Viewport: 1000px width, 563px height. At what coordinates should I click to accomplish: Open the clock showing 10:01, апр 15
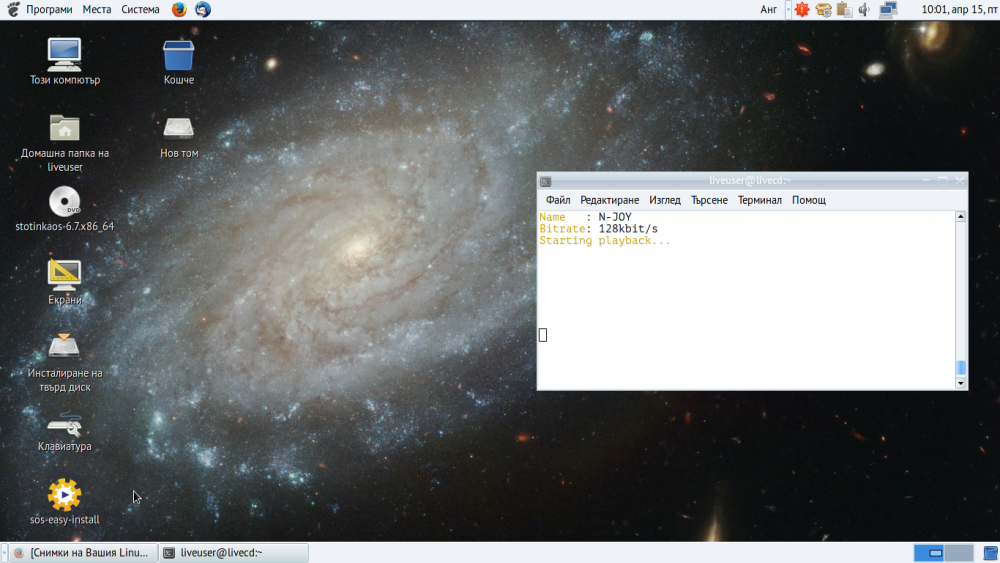tap(959, 10)
